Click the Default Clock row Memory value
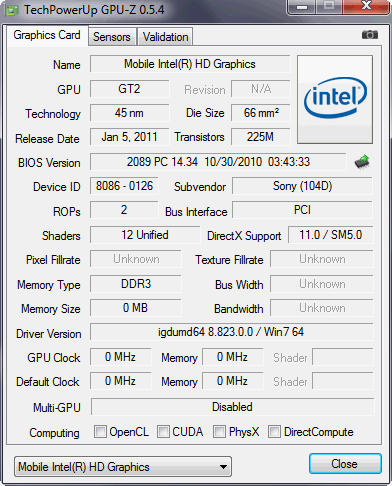 coord(233,381)
